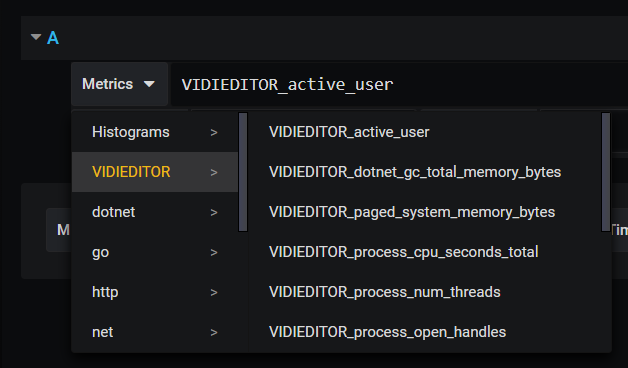Select the VIDIEDITOR category
628x368 pixels.
[155, 172]
